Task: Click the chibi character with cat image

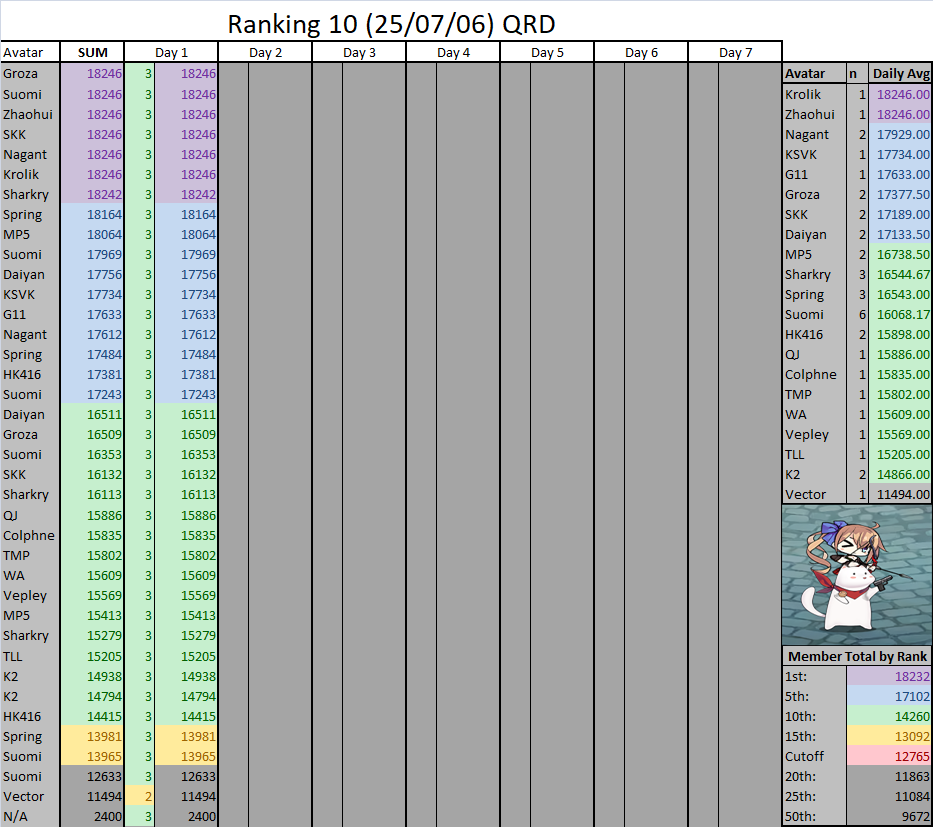Action: click(857, 575)
